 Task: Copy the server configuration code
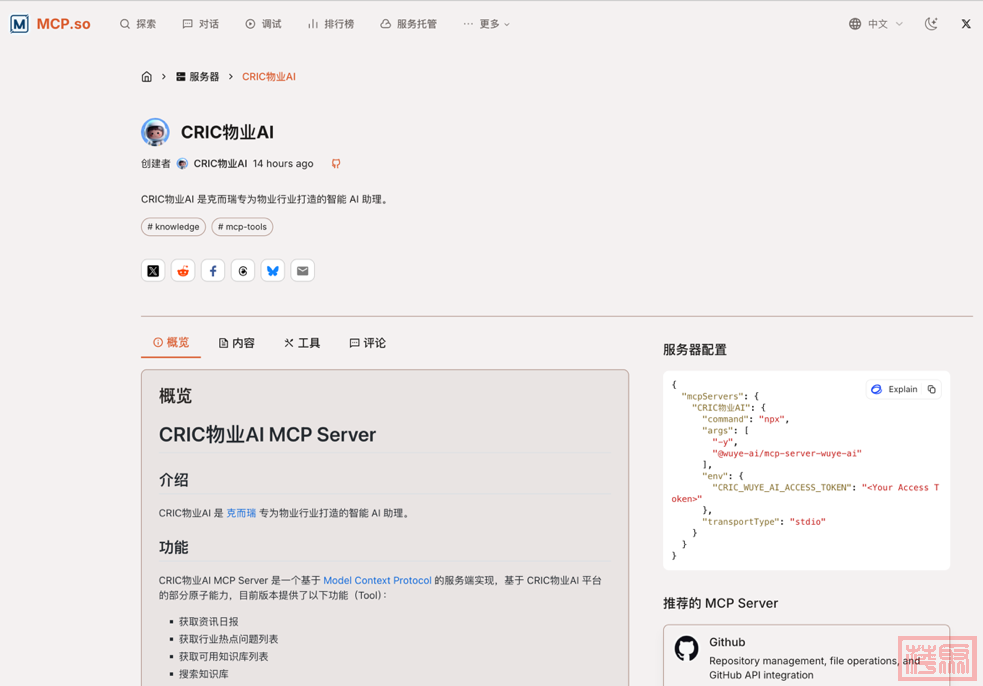932,389
